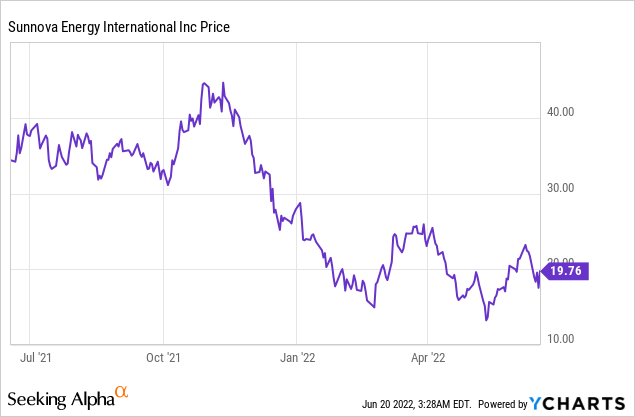Click the Jan '22 axis label
This screenshot has height=417, width=635.
pyautogui.click(x=297, y=355)
